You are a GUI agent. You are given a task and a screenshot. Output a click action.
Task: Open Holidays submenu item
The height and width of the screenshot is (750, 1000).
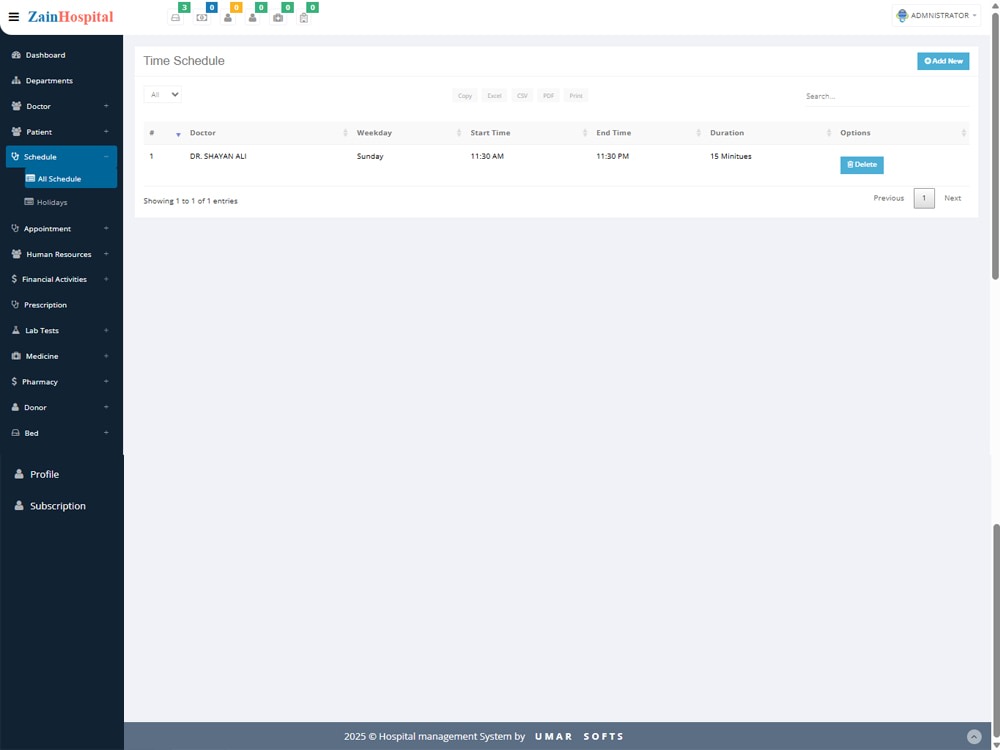tap(52, 202)
